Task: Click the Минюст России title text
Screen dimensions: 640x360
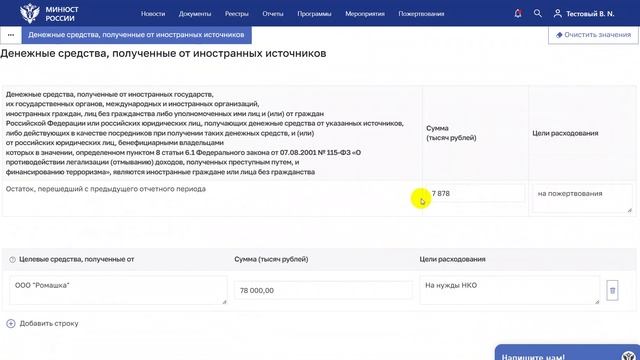Action: tap(62, 14)
